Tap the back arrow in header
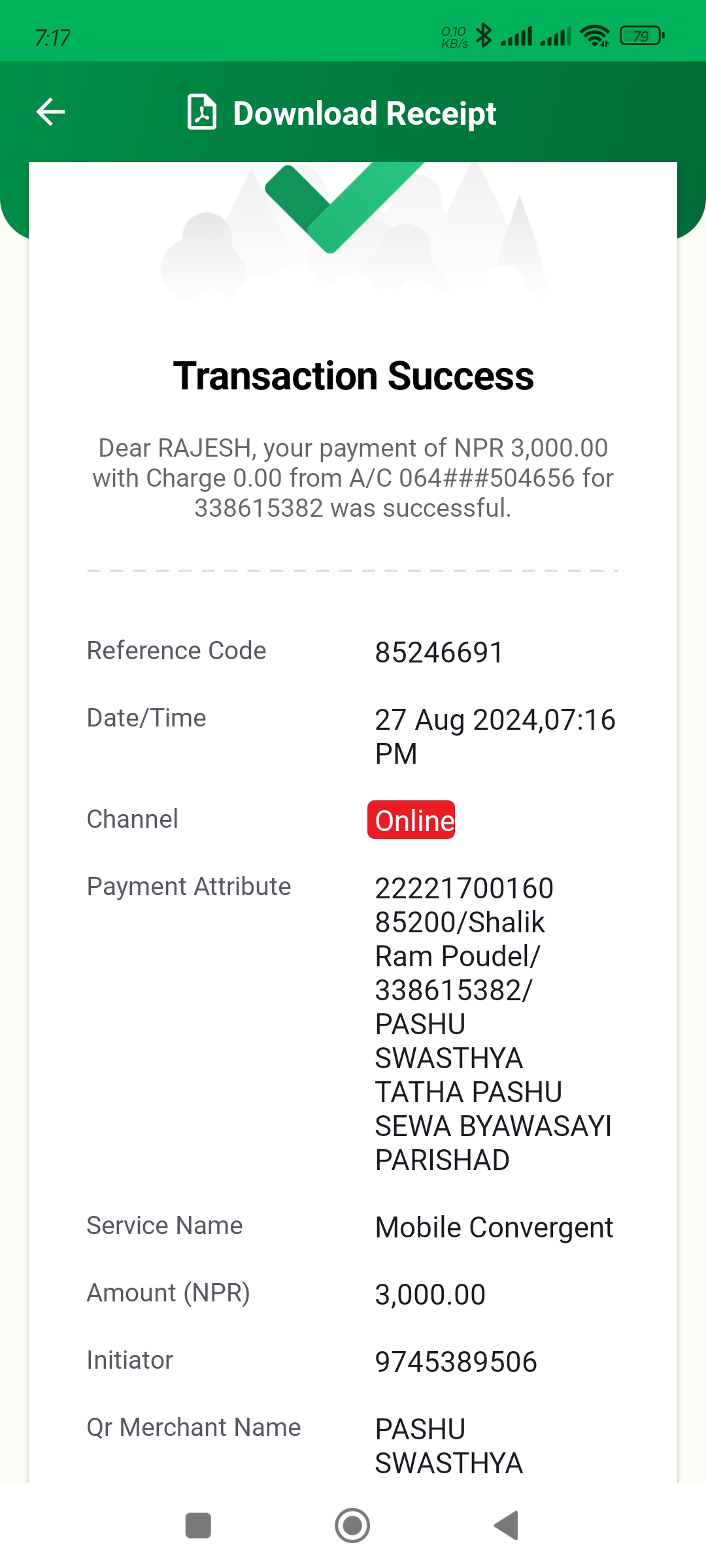The height and width of the screenshot is (1568, 706). click(x=50, y=112)
